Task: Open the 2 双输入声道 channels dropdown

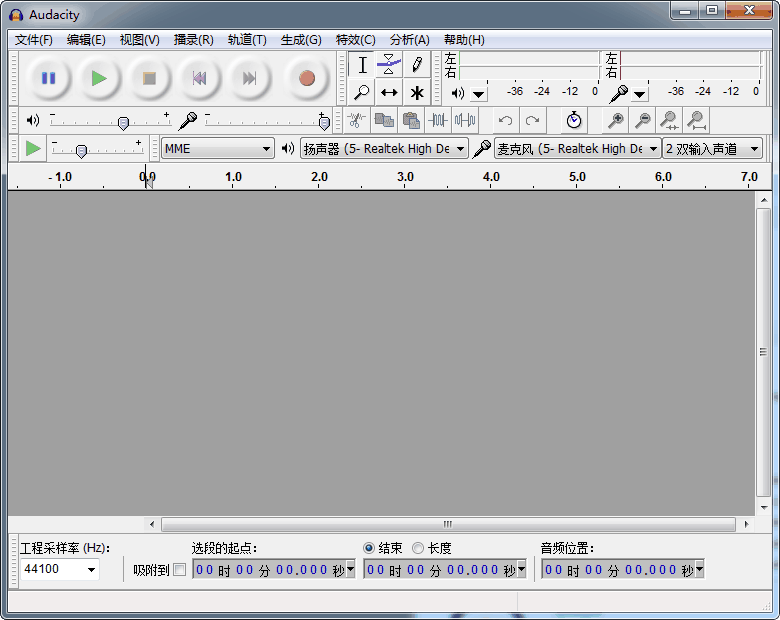Action: click(712, 149)
